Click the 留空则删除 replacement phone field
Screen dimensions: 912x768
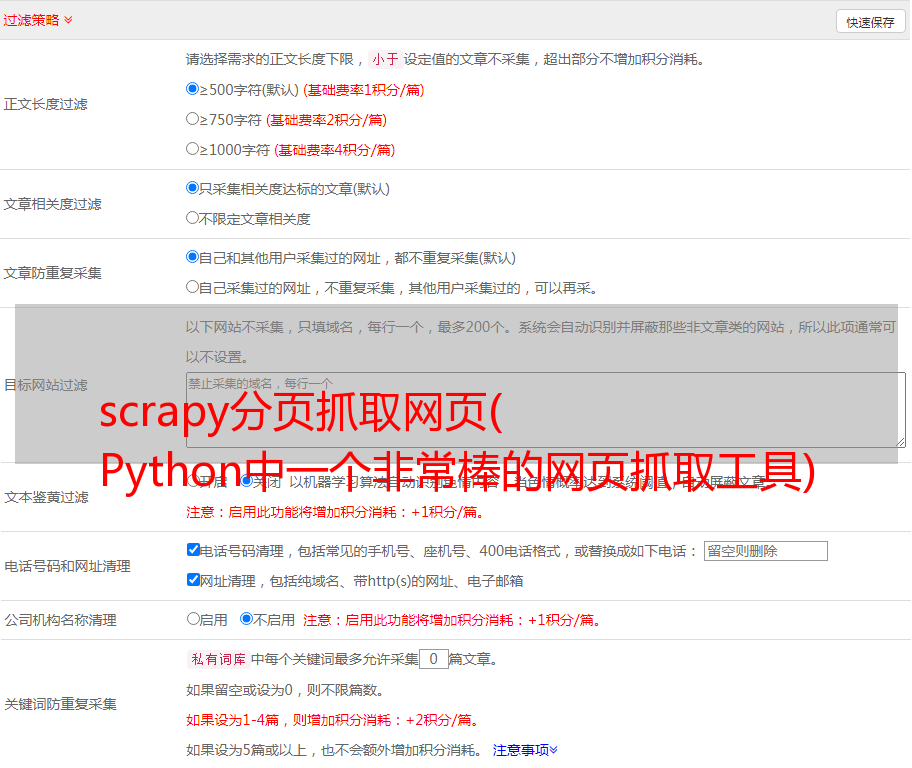click(765, 551)
